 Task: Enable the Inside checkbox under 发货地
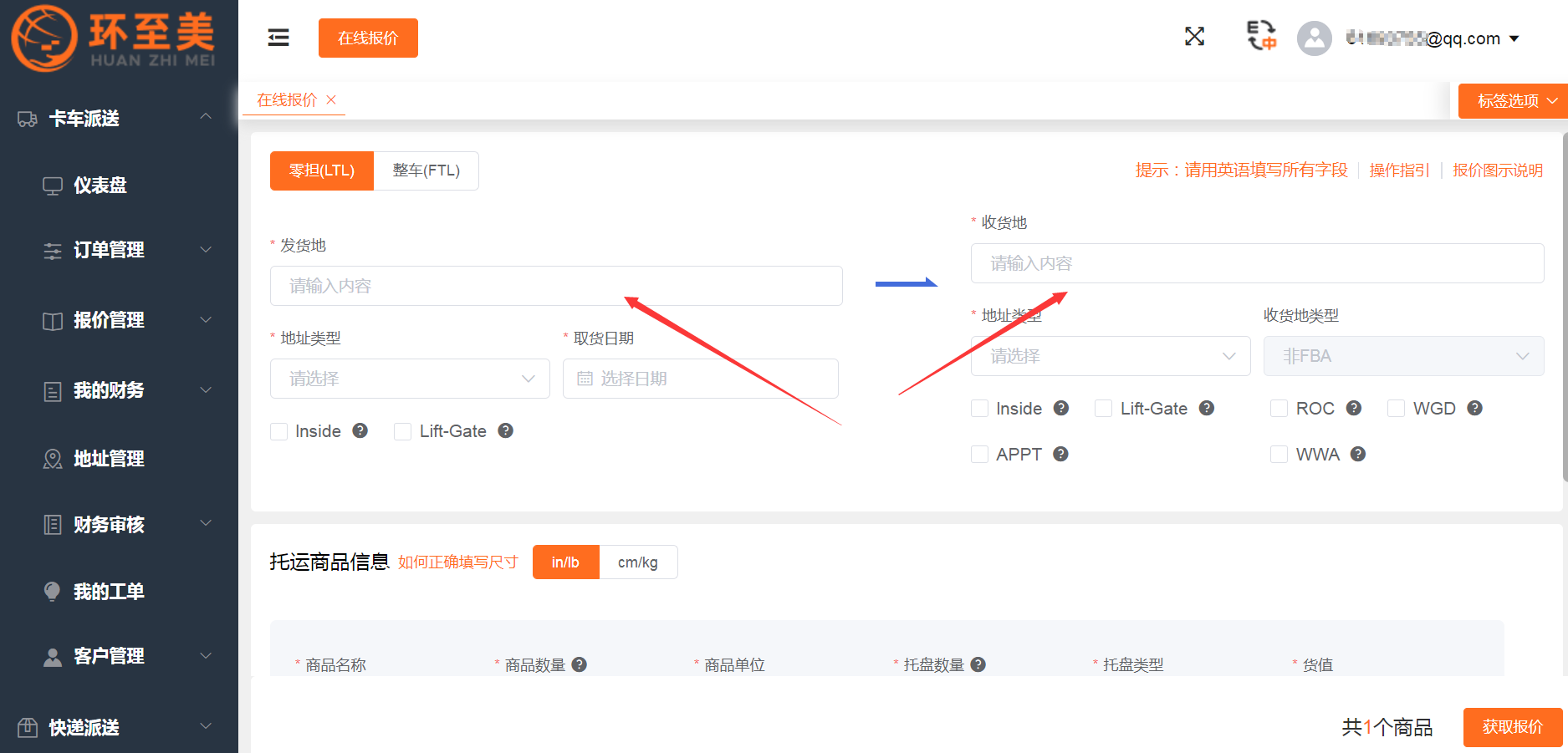pyautogui.click(x=278, y=431)
